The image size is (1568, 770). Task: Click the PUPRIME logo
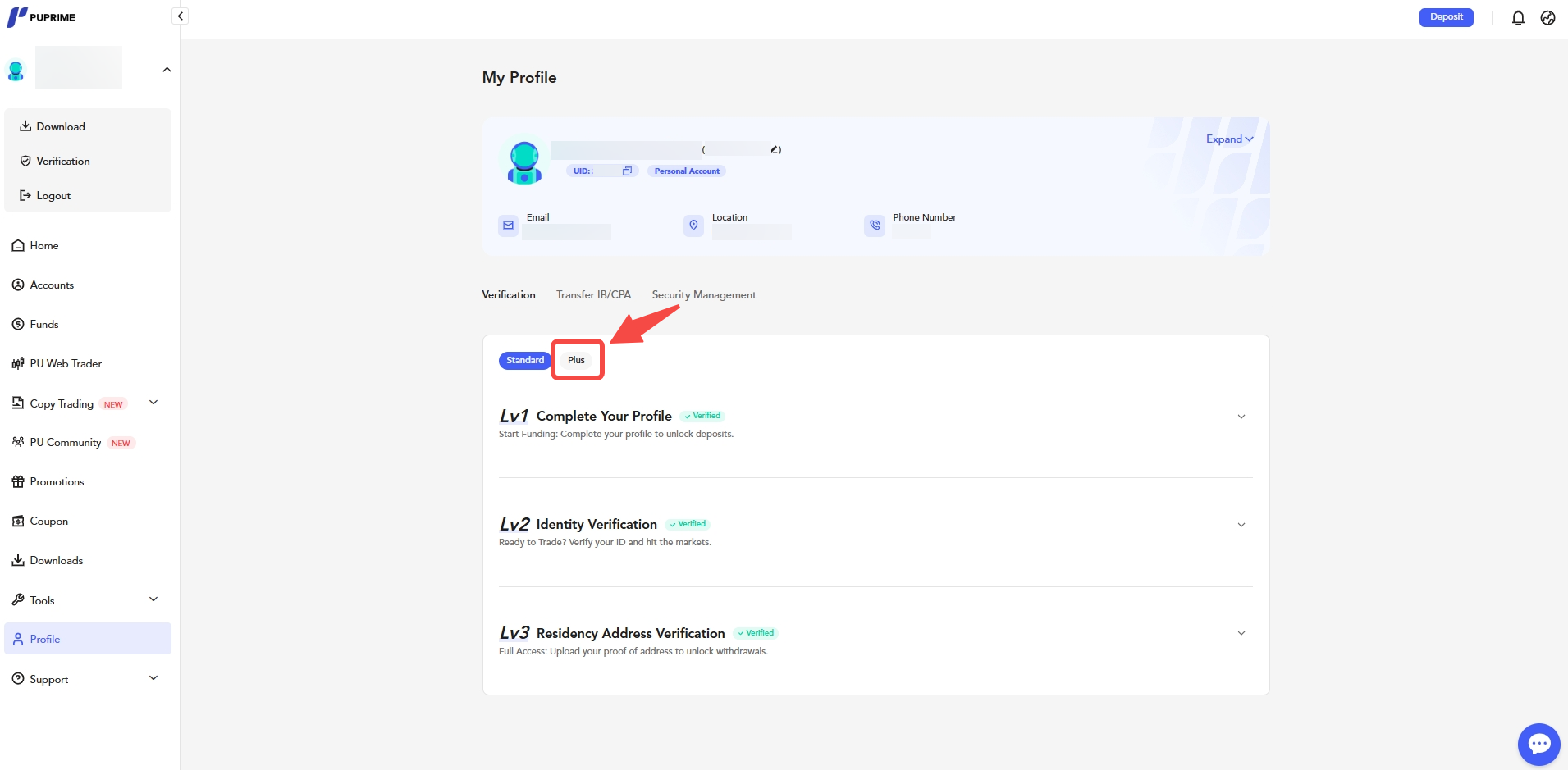(41, 17)
